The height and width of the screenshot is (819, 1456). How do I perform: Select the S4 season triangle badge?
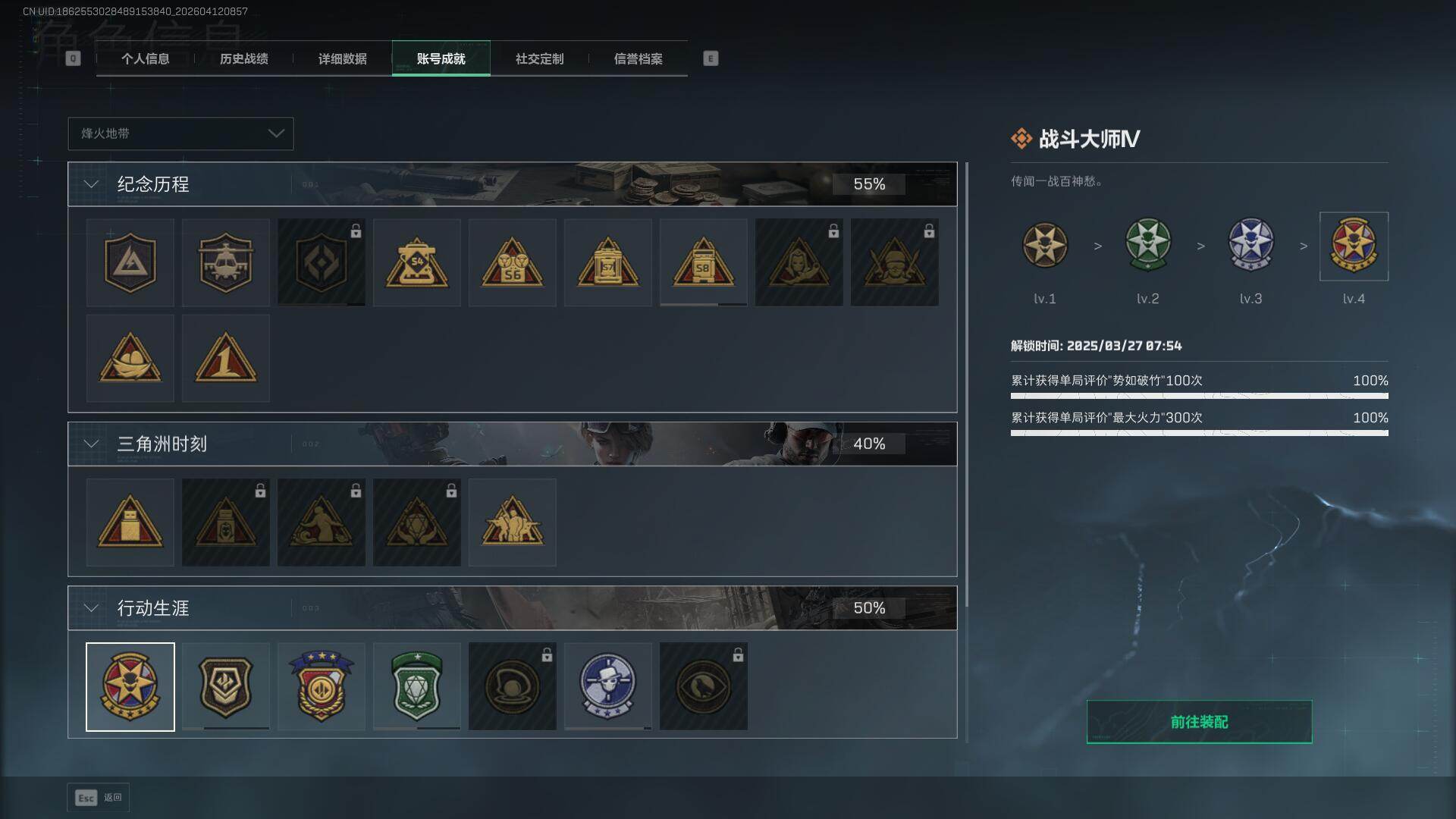(416, 262)
